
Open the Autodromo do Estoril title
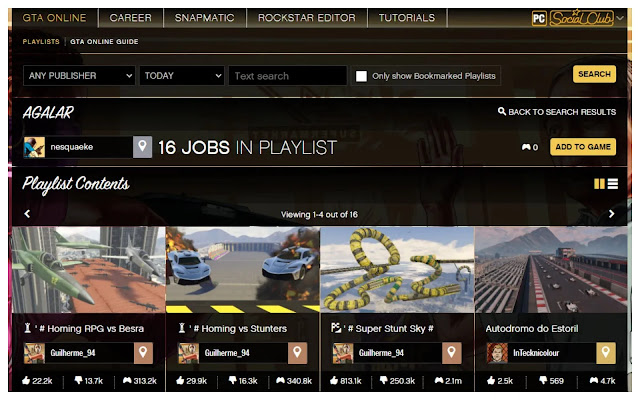coord(532,329)
